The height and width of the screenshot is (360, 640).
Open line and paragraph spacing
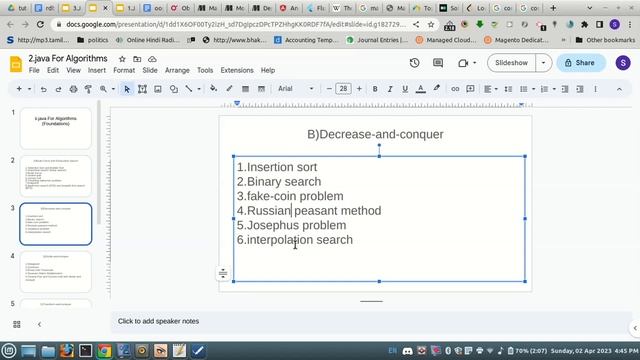pyautogui.click(x=508, y=89)
